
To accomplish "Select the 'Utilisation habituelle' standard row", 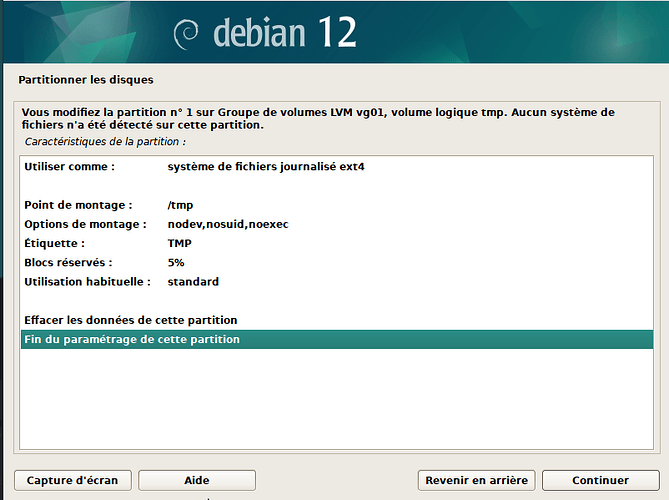I will [x=337, y=282].
